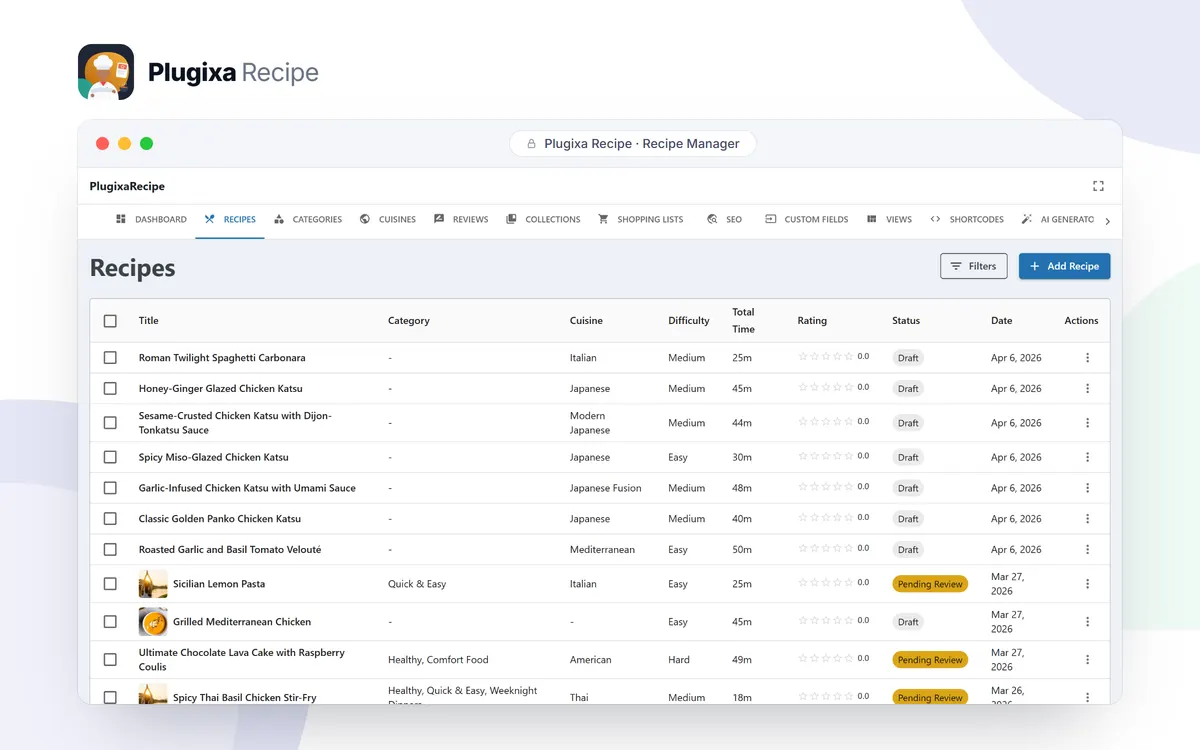This screenshot has height=750, width=1200.
Task: Click the Pending Review badge for Sicilian Lemon Pasta
Action: (930, 584)
